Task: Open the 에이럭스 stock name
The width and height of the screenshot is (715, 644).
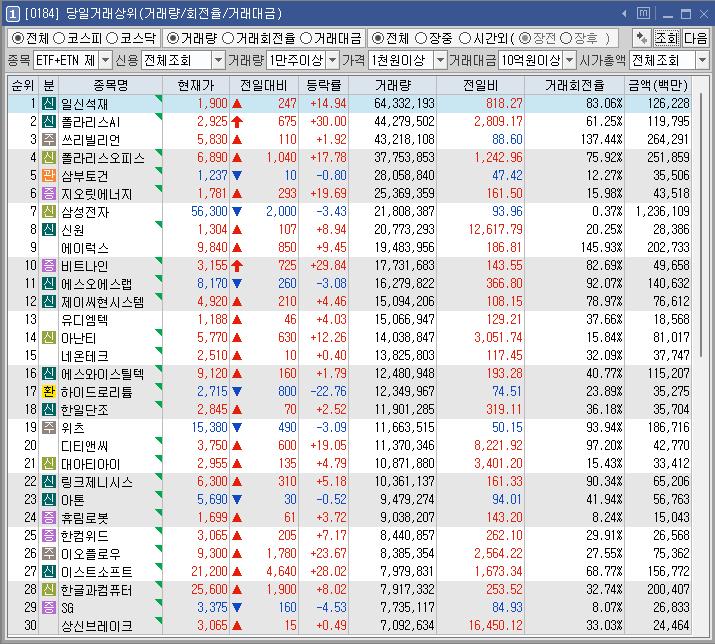Action: point(85,248)
